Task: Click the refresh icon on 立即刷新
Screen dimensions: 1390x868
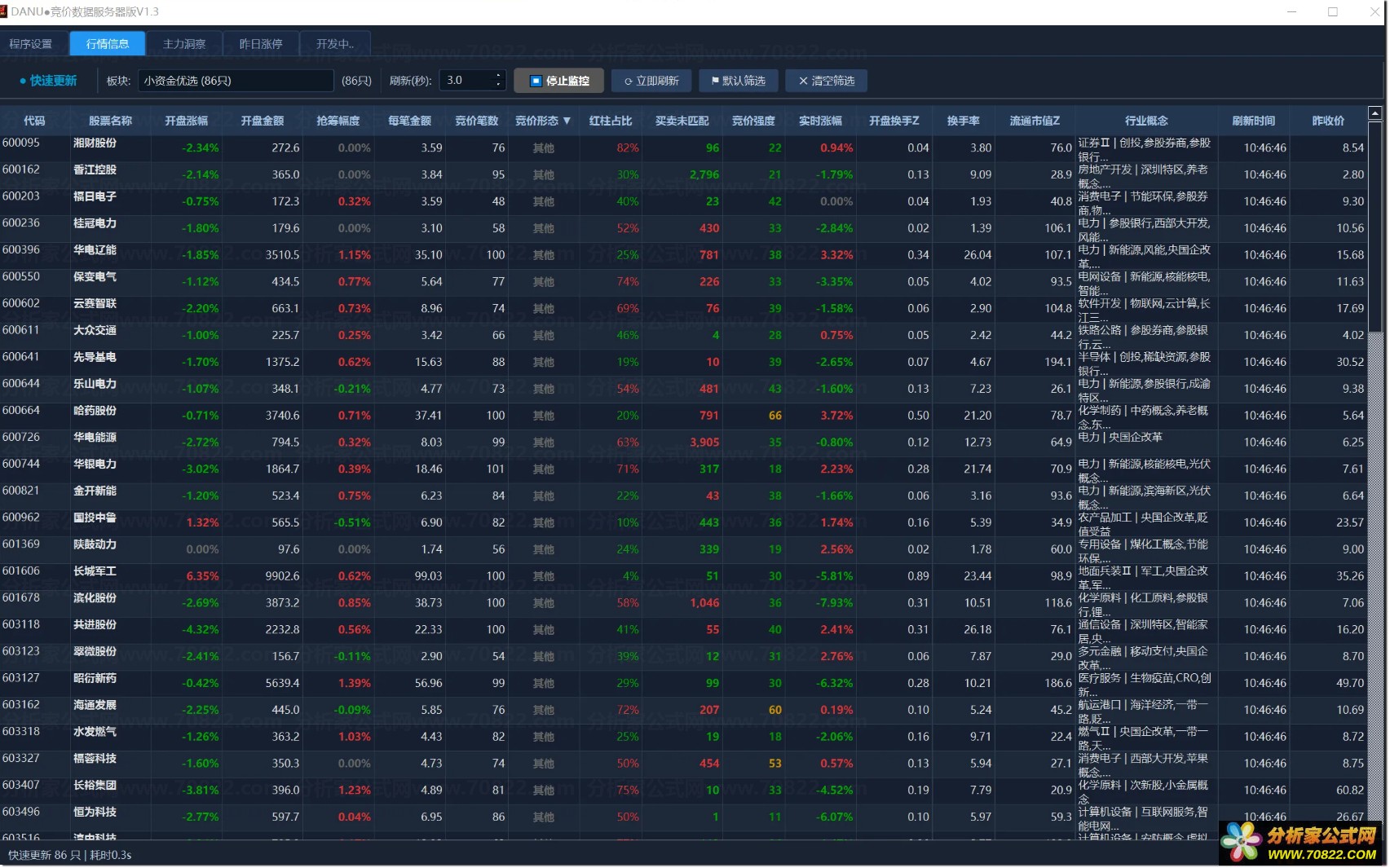Action: (x=629, y=81)
